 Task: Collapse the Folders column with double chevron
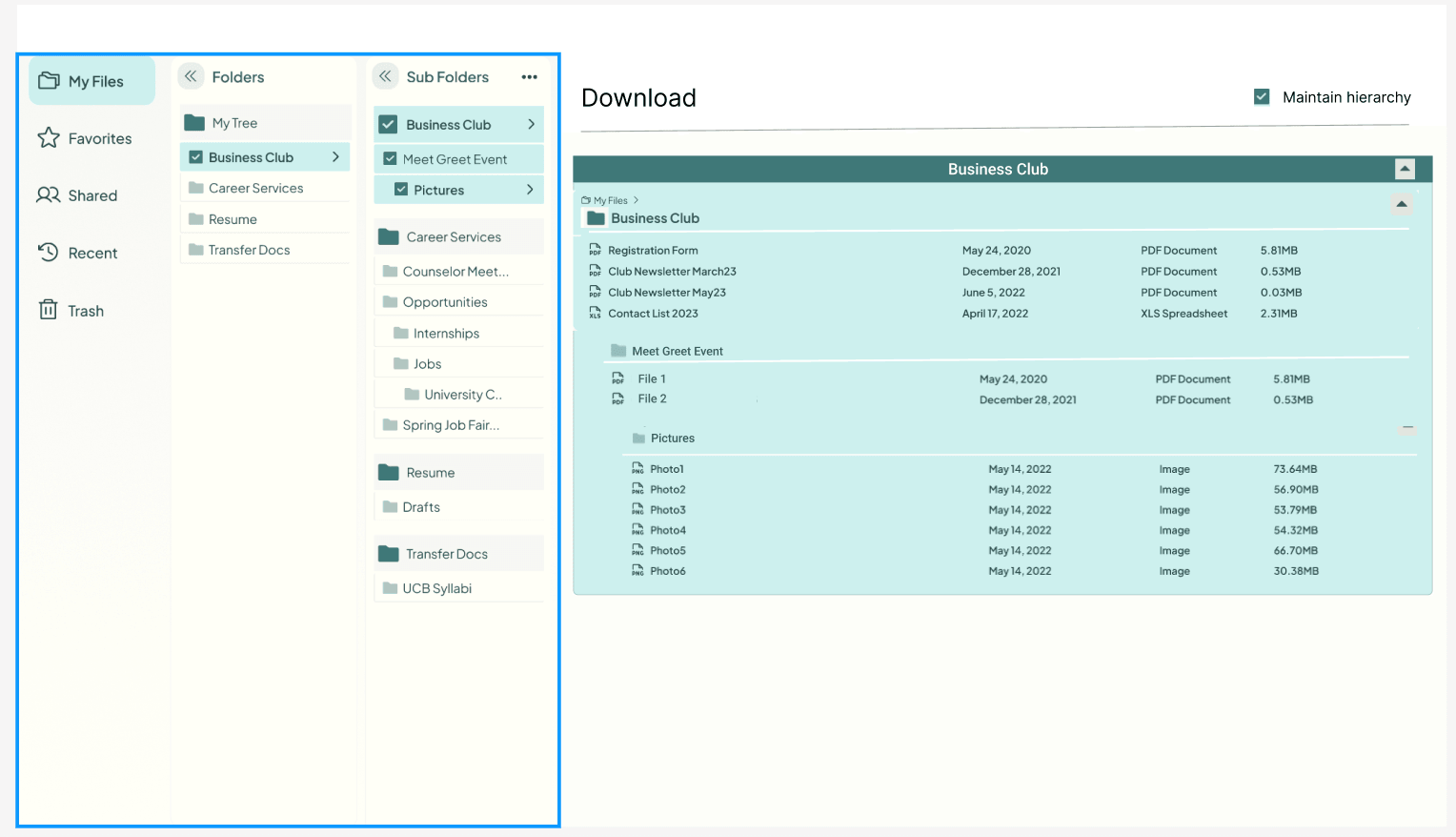192,76
